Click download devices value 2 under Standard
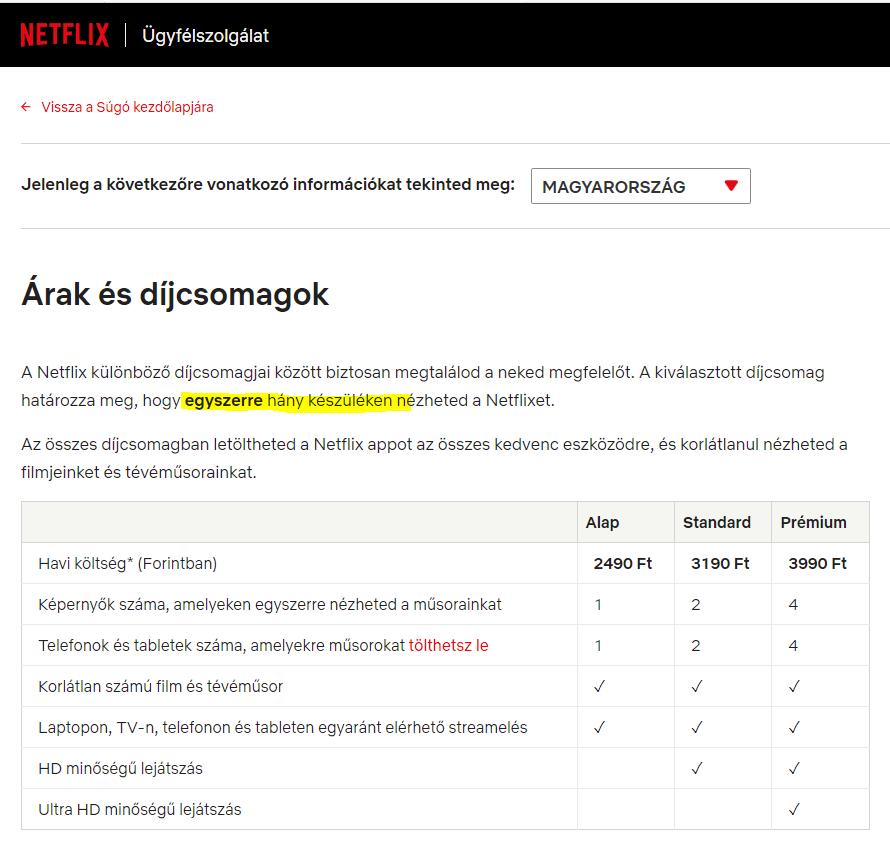The width and height of the screenshot is (890, 843). click(x=695, y=645)
